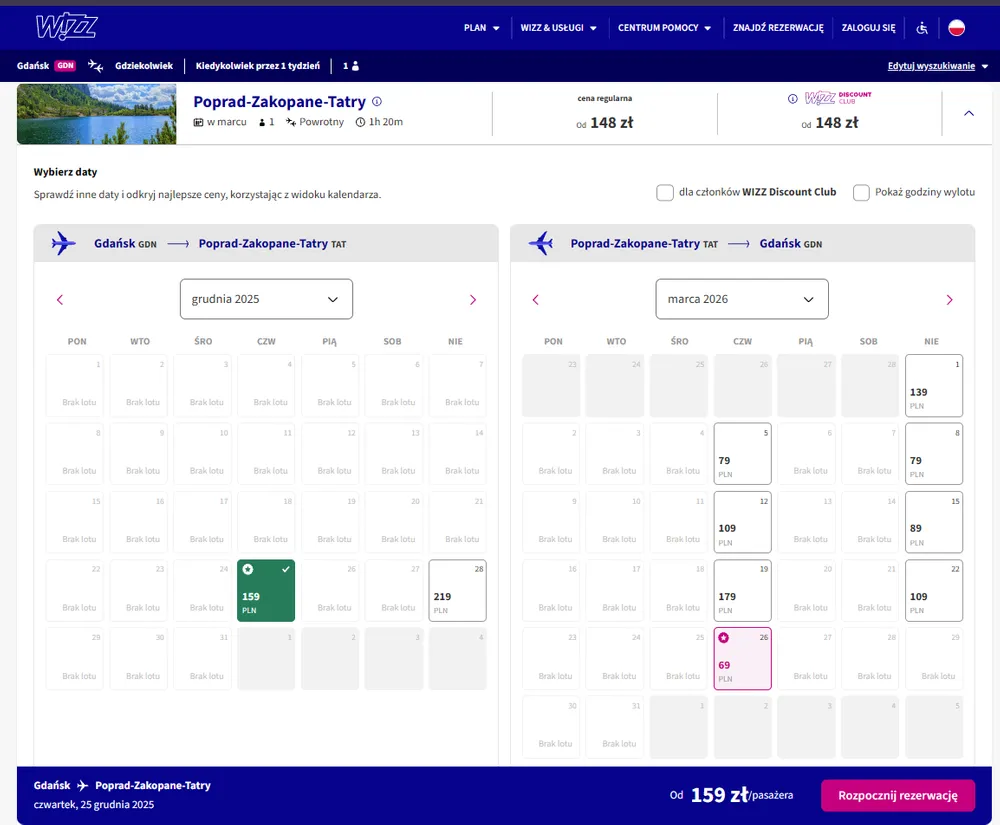Click the WIZZ logo in header

pos(66,27)
